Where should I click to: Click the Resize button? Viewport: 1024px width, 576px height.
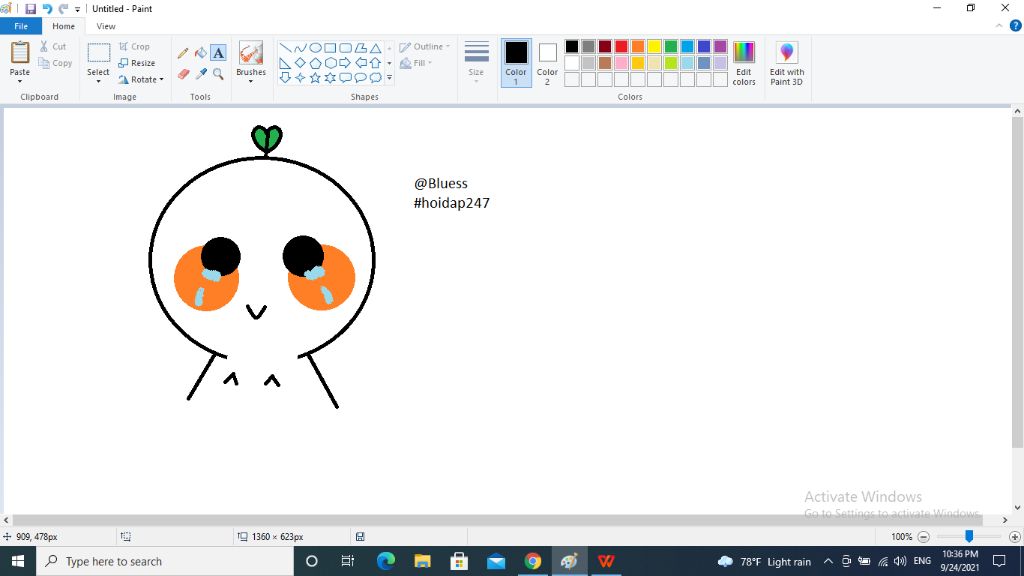click(x=136, y=63)
